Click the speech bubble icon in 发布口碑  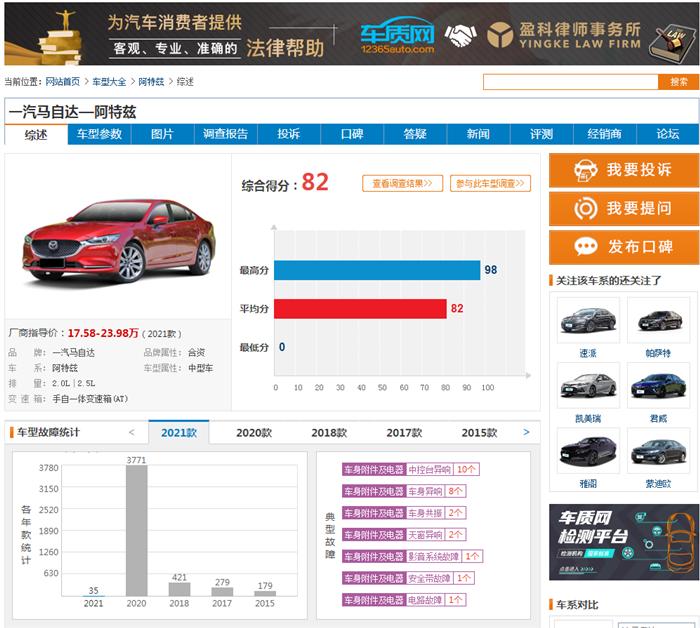585,246
